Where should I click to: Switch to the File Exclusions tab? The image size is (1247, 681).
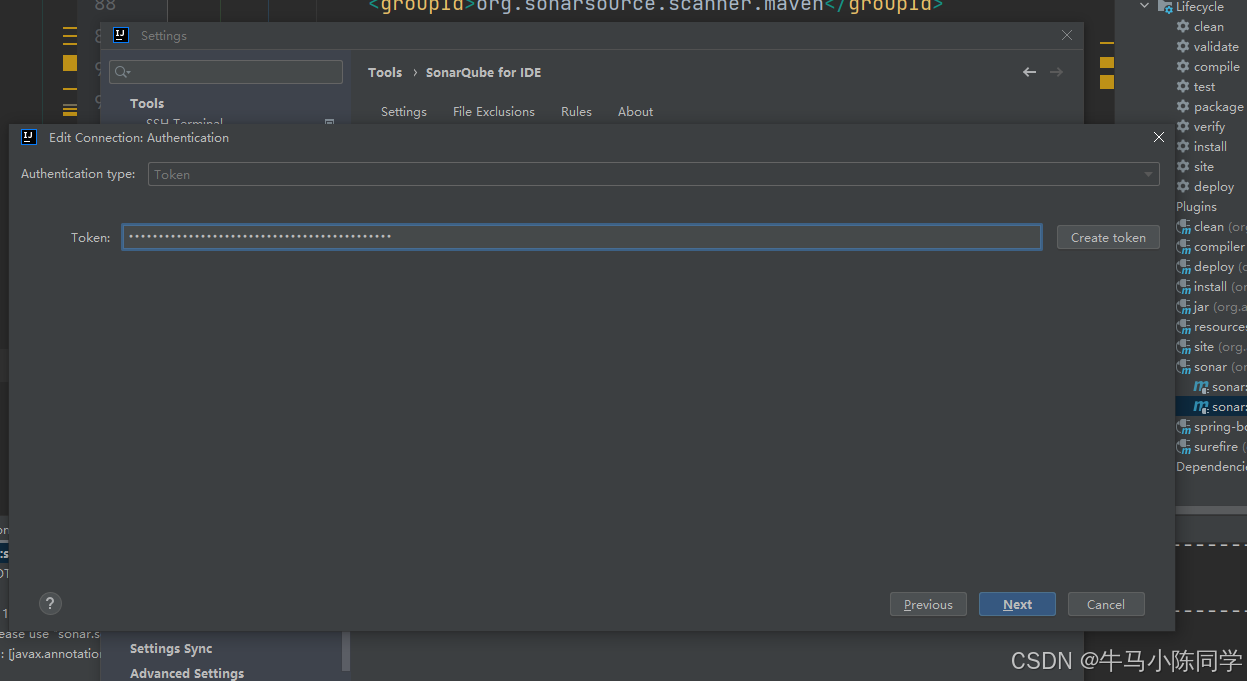pos(494,112)
